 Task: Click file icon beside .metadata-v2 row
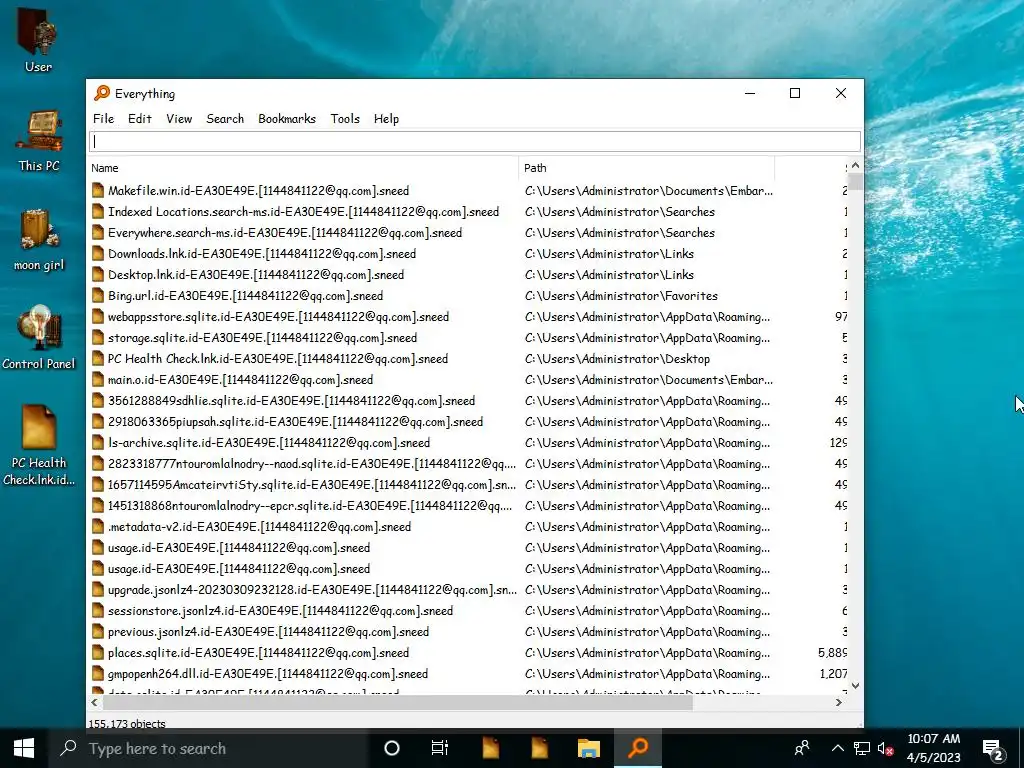point(98,526)
